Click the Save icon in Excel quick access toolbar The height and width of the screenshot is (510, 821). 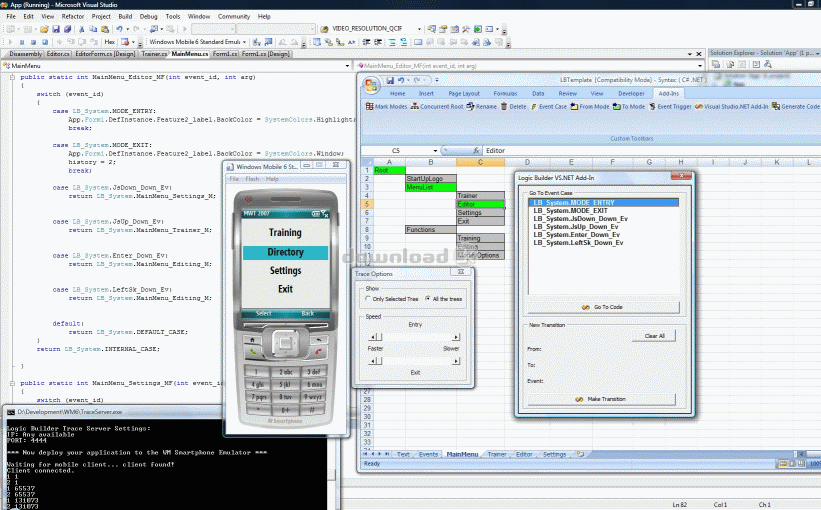click(x=390, y=80)
